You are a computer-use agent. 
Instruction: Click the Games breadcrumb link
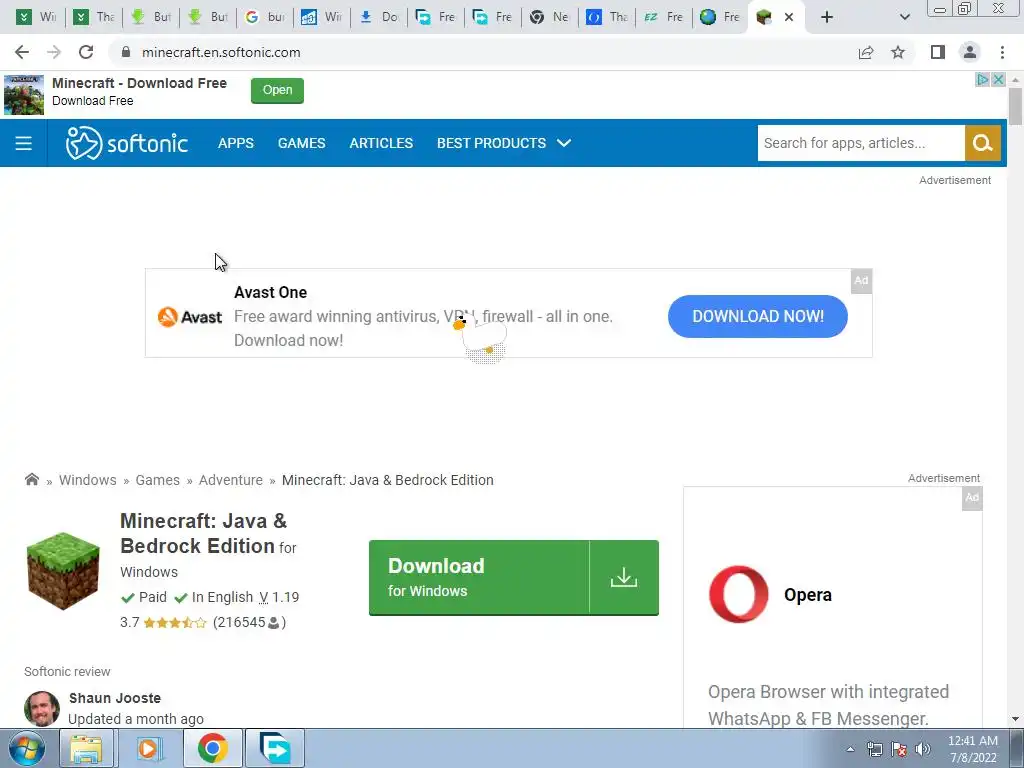tap(157, 480)
